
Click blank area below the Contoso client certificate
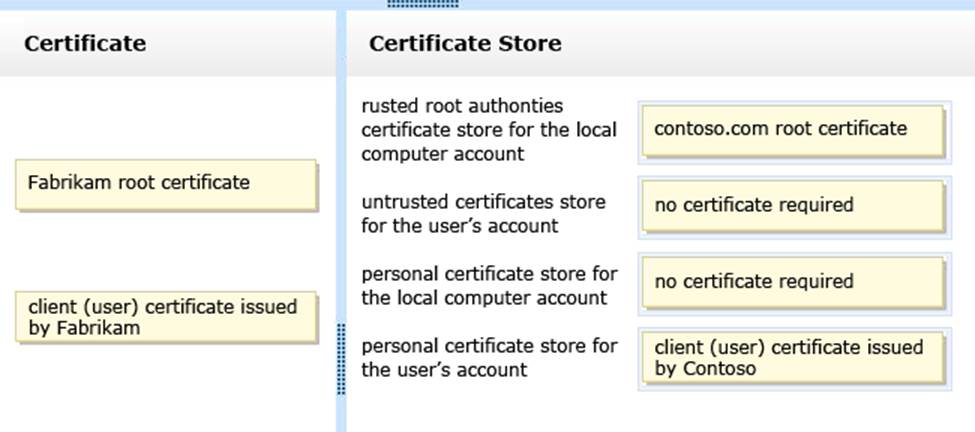793,410
